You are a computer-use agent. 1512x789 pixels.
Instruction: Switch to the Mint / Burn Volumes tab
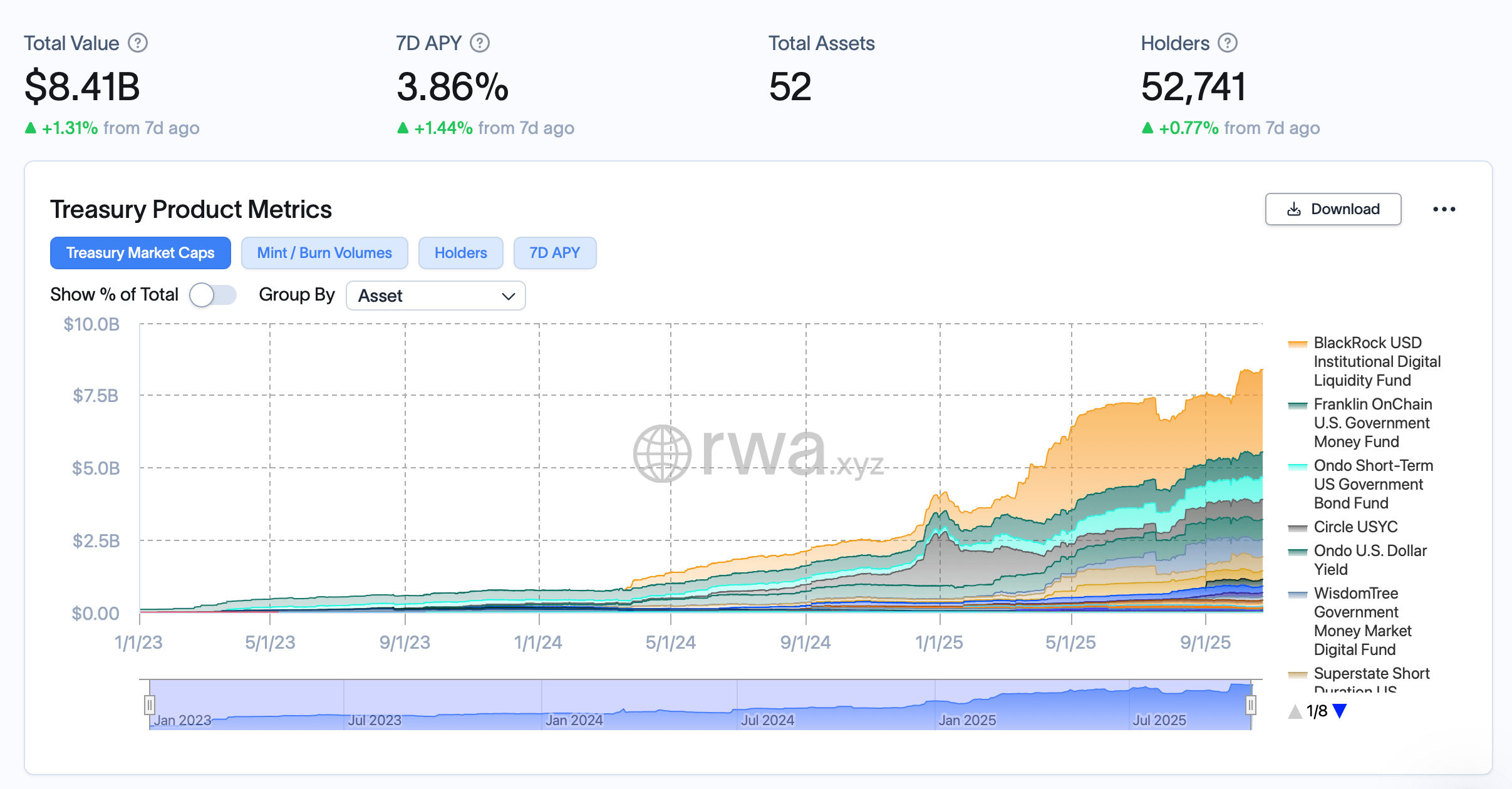324,253
